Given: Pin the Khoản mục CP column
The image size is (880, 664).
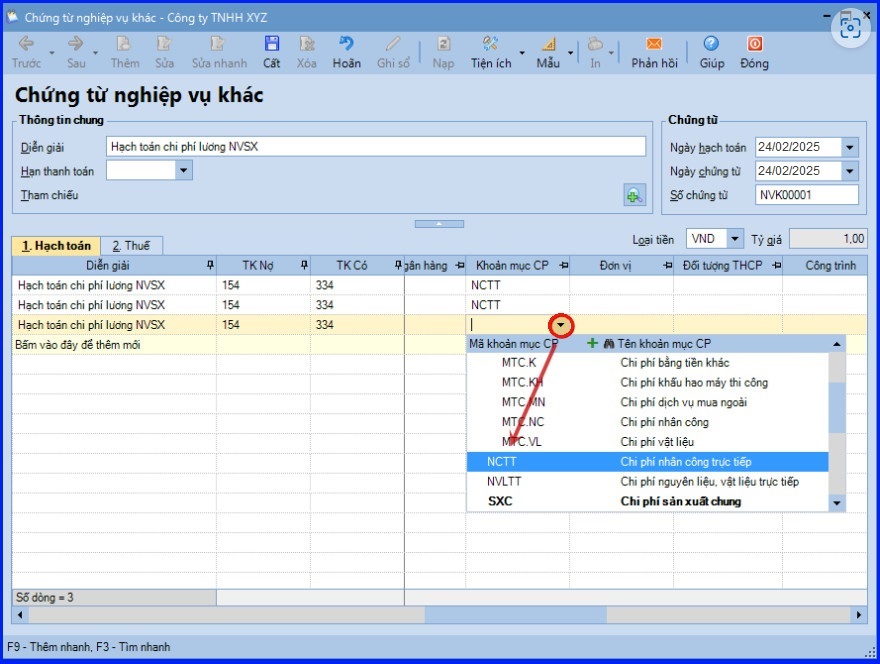Looking at the screenshot, I should click(562, 265).
